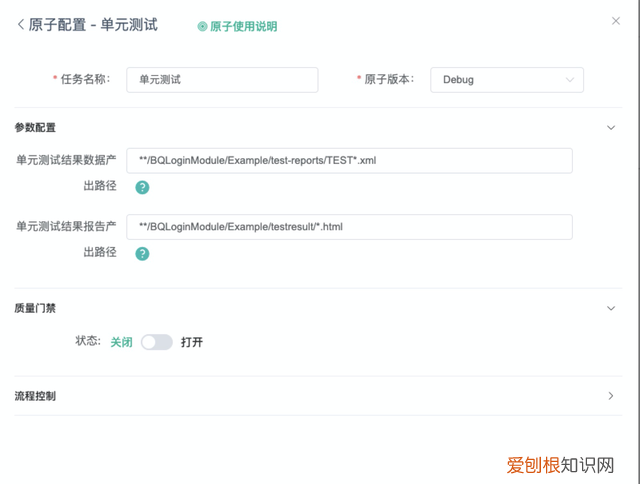Collapse the 参数配置 section using its chevron
This screenshot has height=484, width=640.
point(611,127)
